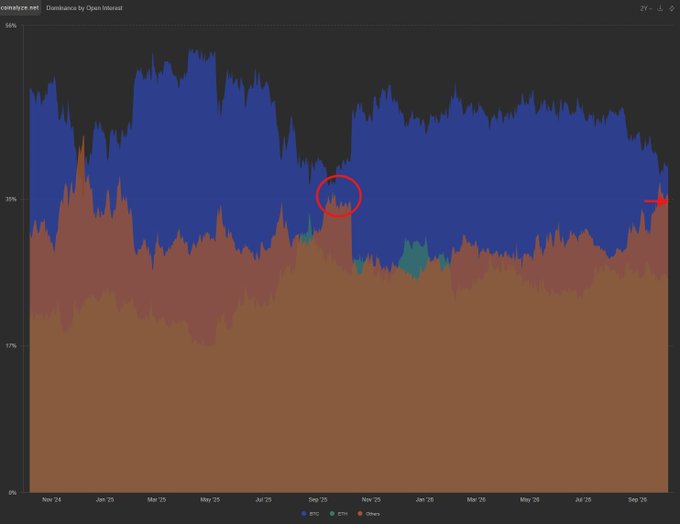Click the Sep '25 axis label
The width and height of the screenshot is (680, 524).
click(x=318, y=500)
